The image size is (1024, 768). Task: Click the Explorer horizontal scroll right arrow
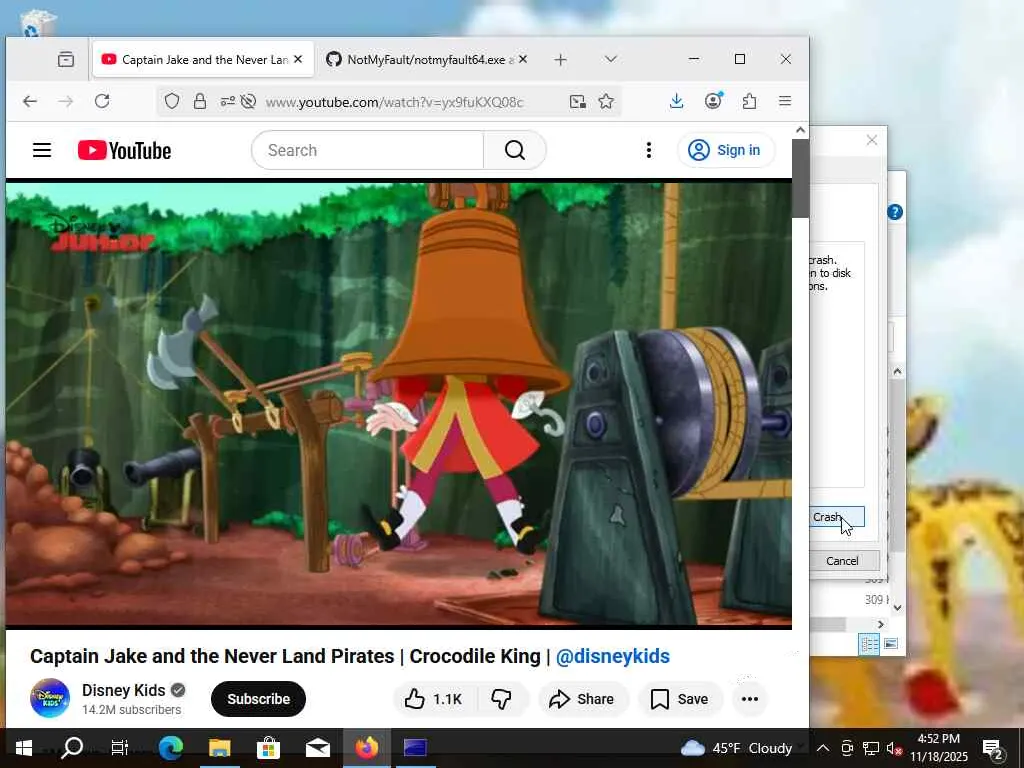880,624
